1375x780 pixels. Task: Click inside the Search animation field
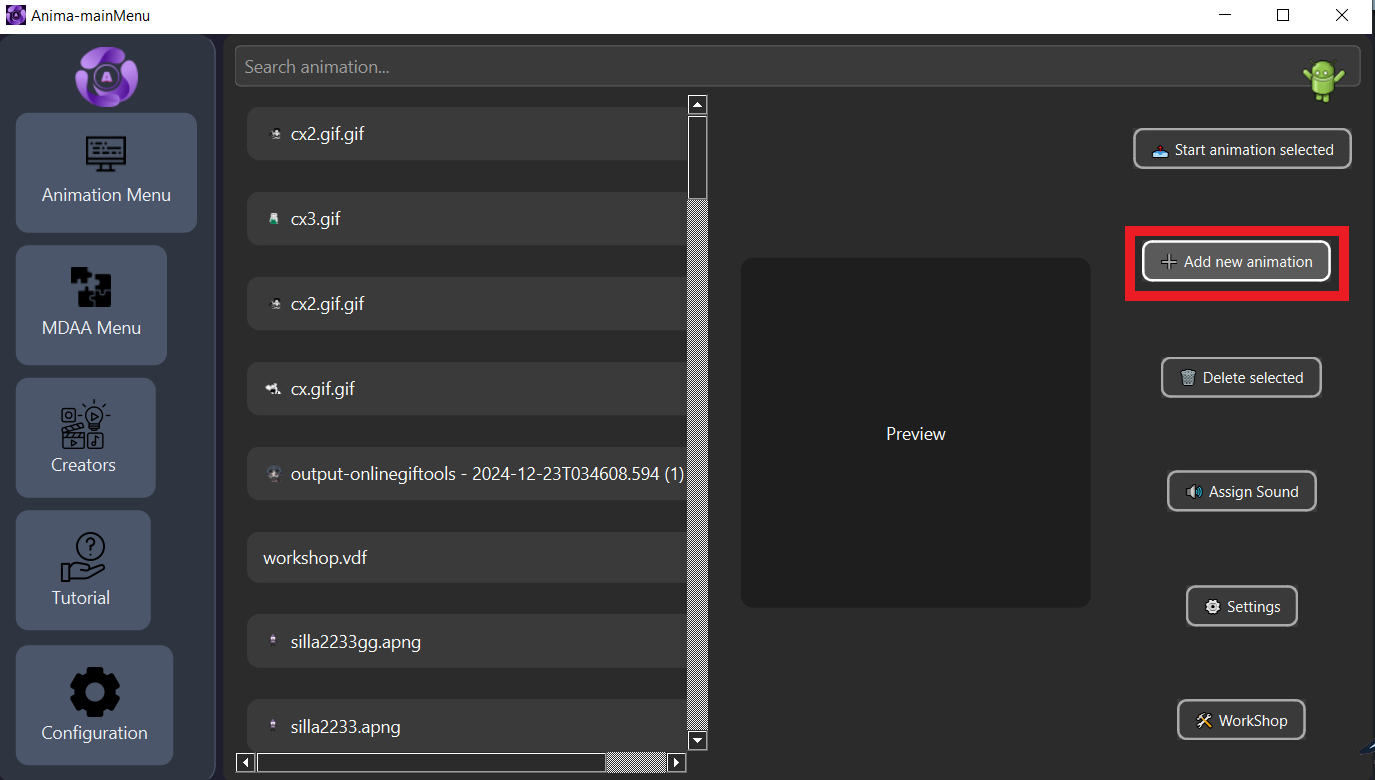tap(700, 66)
